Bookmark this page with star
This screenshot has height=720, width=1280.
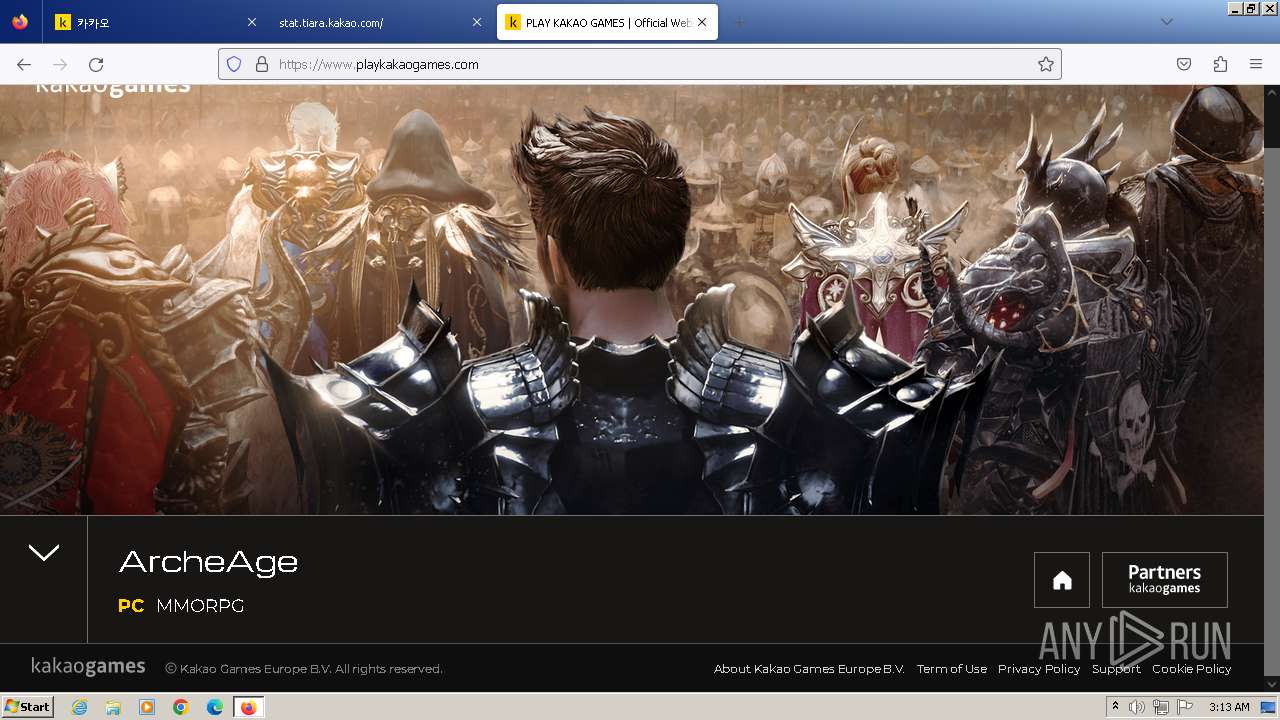(x=1046, y=64)
